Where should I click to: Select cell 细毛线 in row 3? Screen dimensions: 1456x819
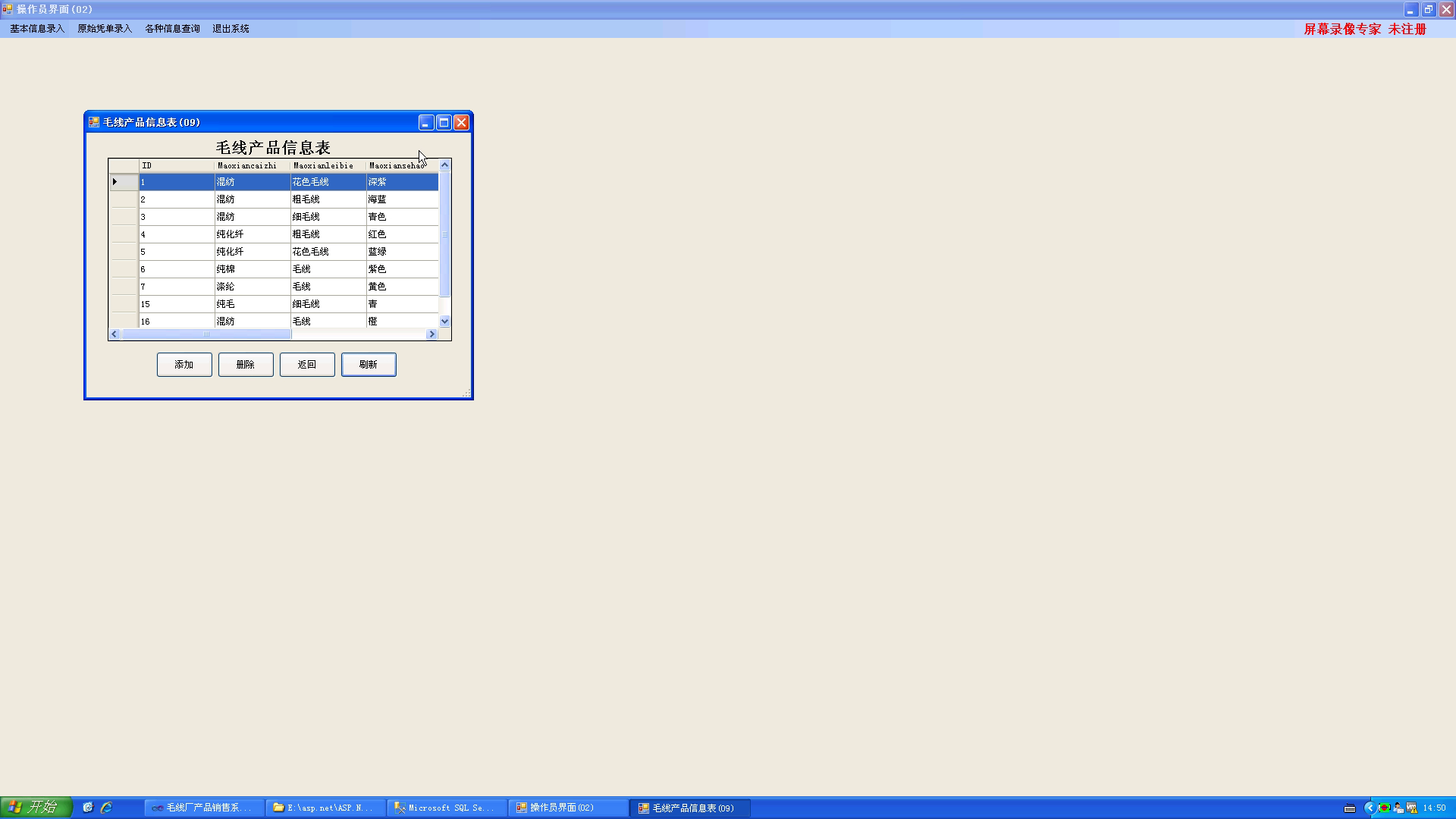pos(328,217)
